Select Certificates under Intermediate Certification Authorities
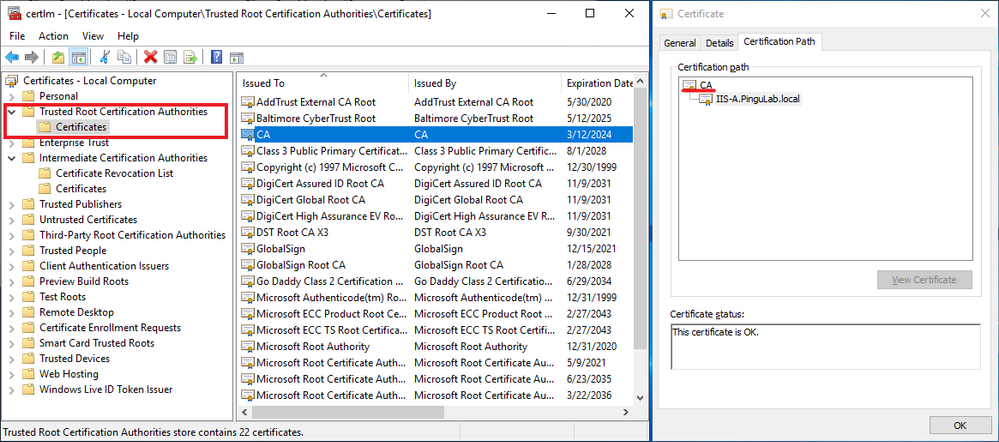 click(81, 189)
